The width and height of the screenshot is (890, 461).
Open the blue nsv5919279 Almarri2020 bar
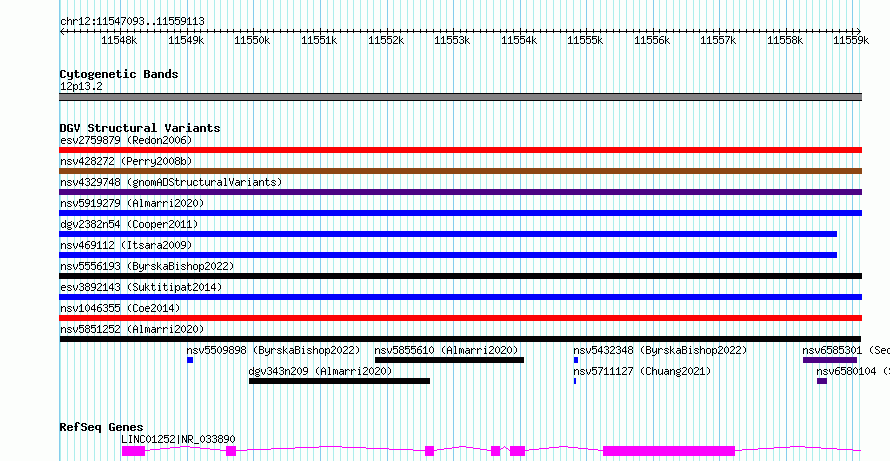(x=460, y=213)
